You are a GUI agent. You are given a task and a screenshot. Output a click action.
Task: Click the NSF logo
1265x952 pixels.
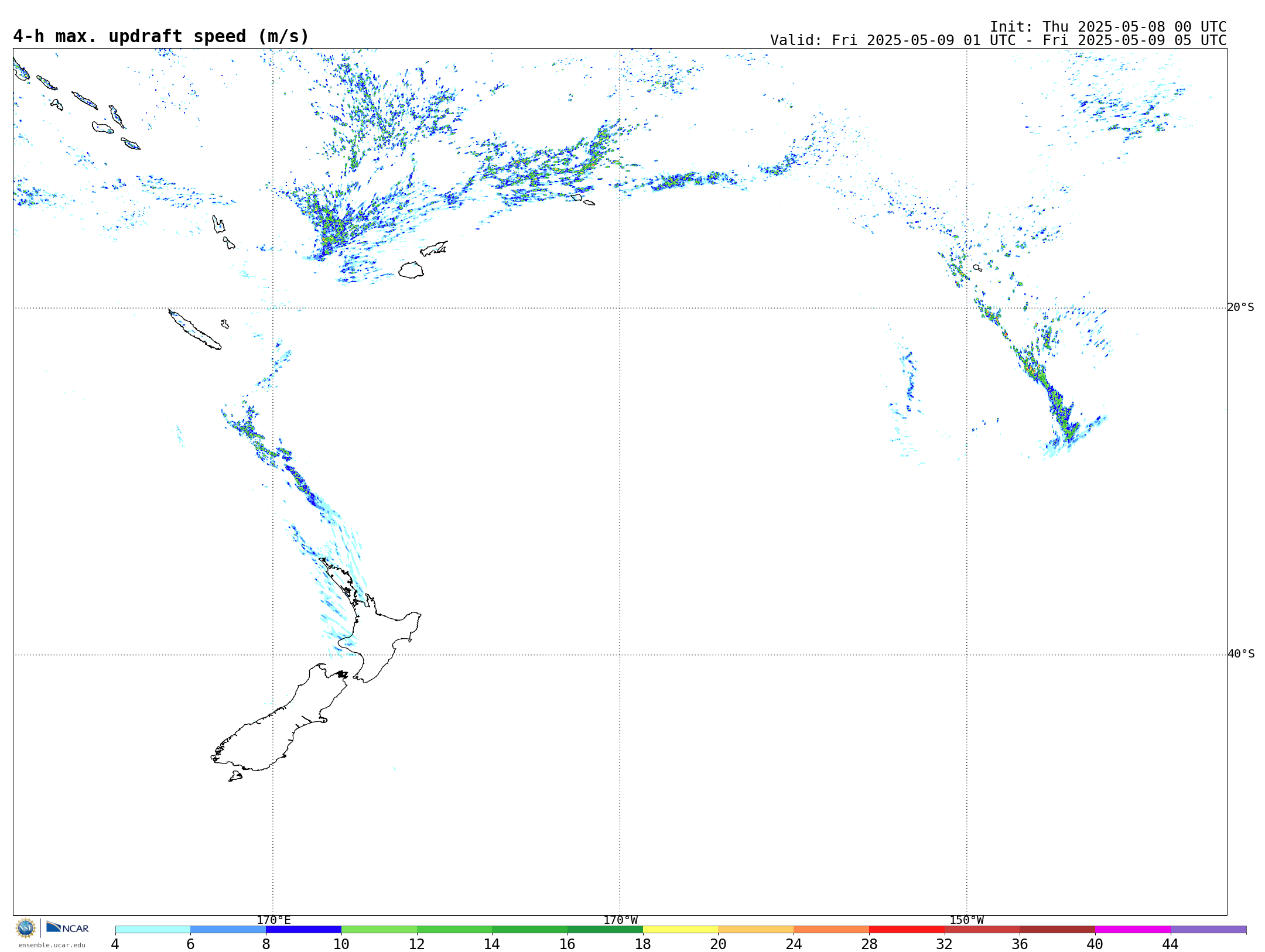click(26, 928)
